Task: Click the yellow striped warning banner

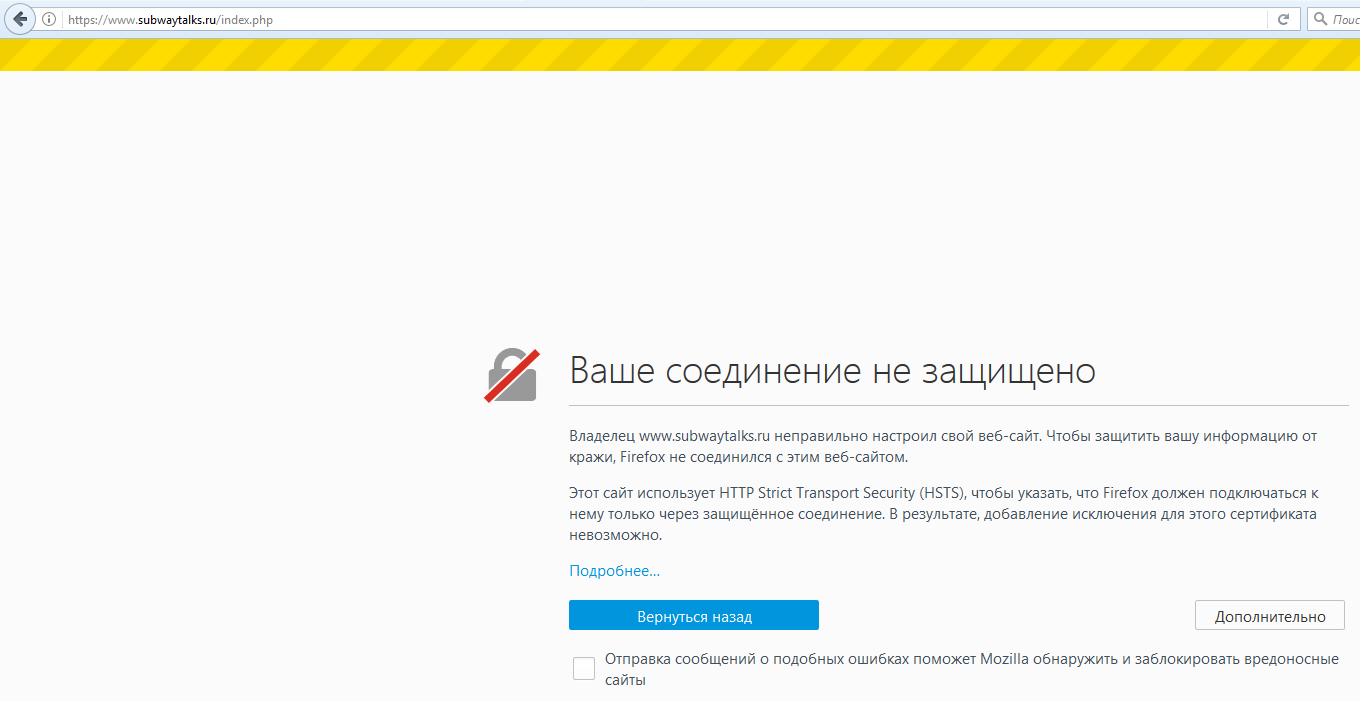Action: click(x=680, y=55)
